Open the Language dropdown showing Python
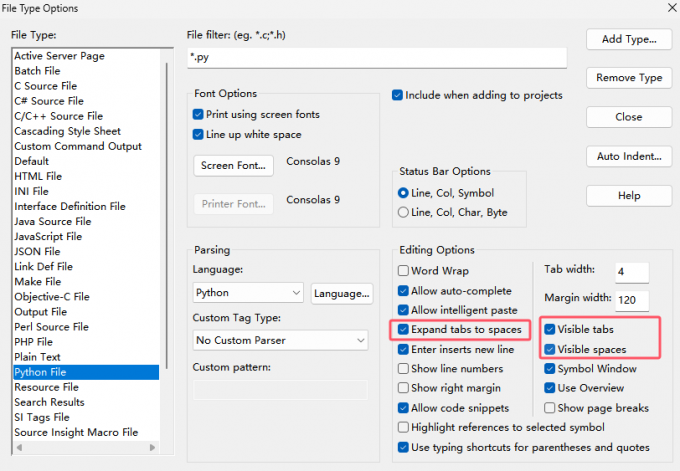 [x=248, y=293]
